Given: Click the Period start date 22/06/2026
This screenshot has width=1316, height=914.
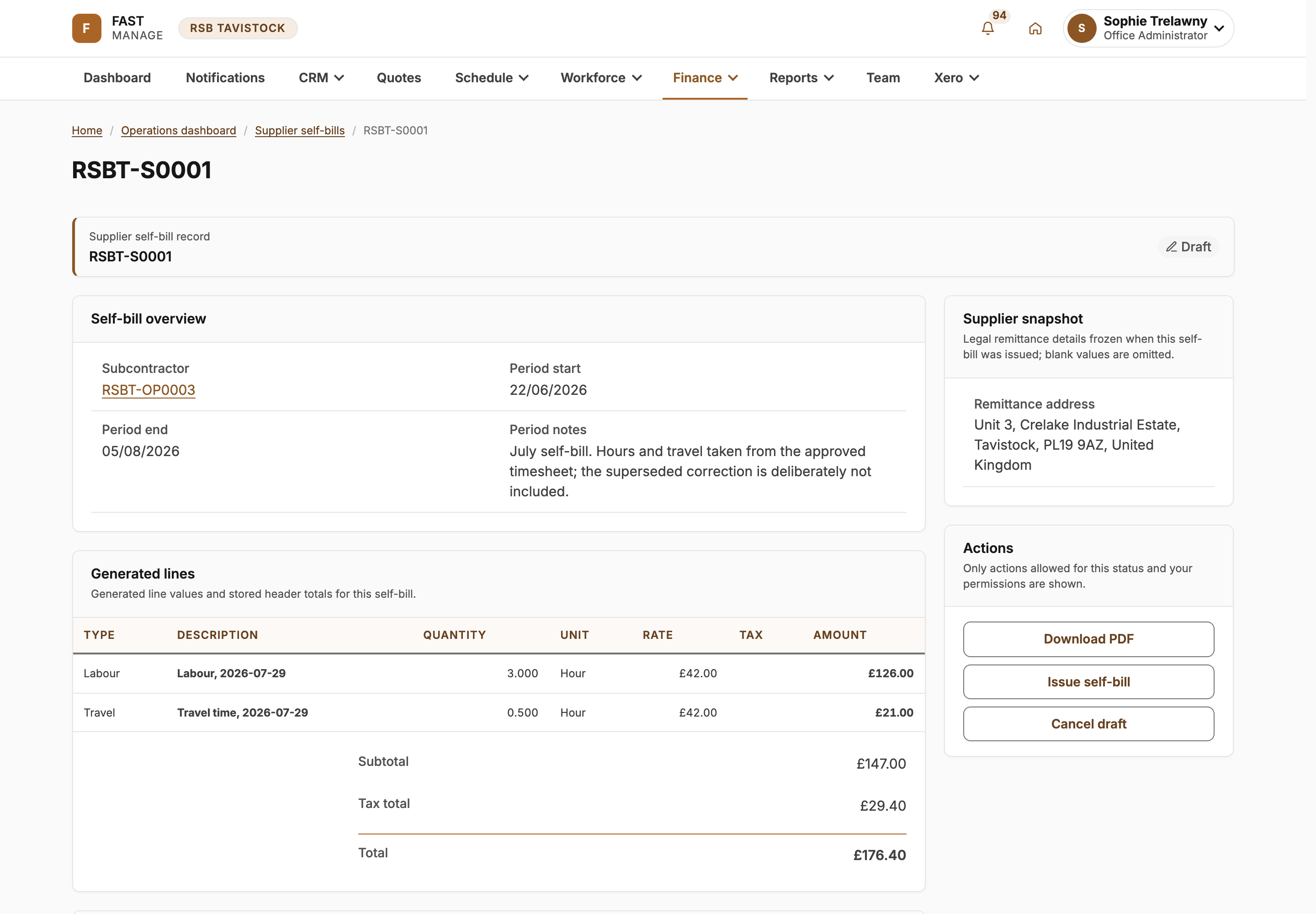Looking at the screenshot, I should [548, 390].
